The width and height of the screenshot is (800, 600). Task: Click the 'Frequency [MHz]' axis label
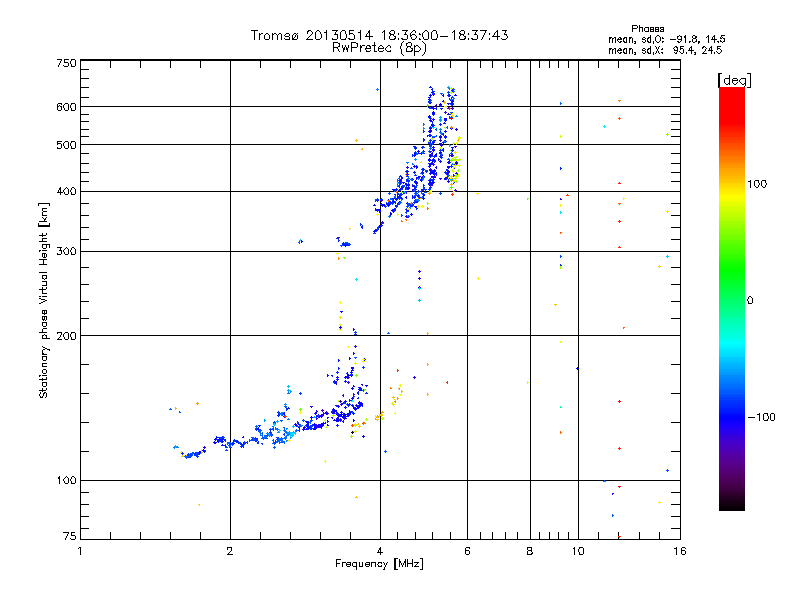(x=379, y=564)
